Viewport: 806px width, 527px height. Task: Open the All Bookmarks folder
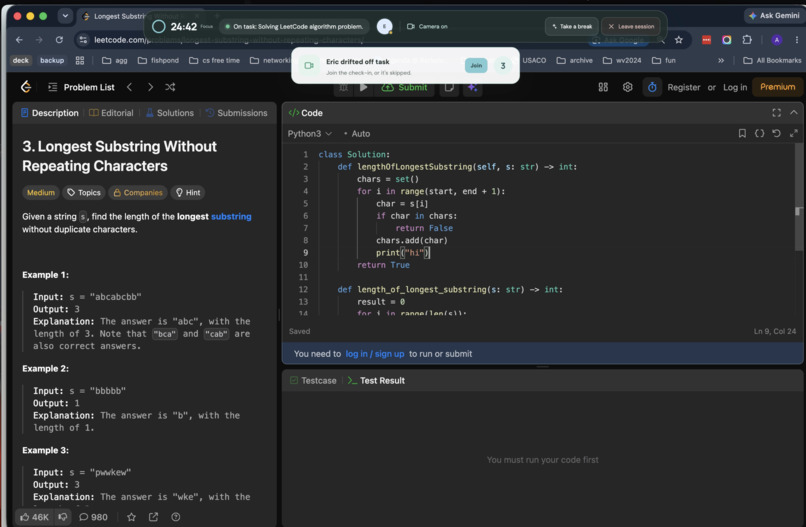click(x=772, y=60)
